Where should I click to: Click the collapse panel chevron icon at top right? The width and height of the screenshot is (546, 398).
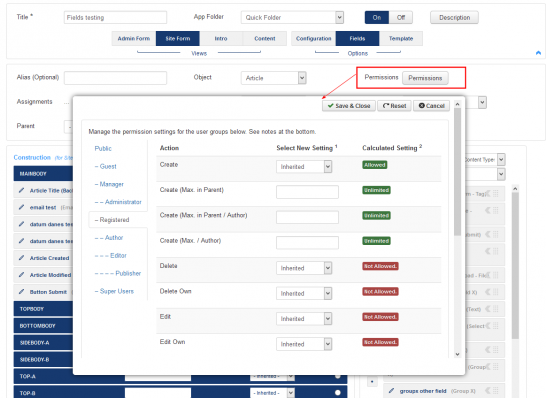click(538, 53)
